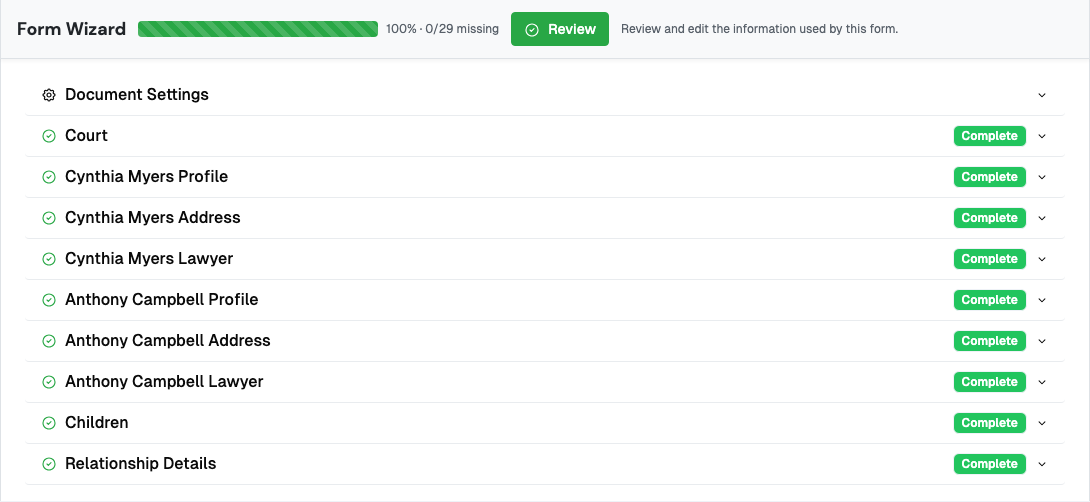This screenshot has width=1090, height=502.
Task: Click Complete badge for Cynthia Myers Address
Action: click(989, 218)
